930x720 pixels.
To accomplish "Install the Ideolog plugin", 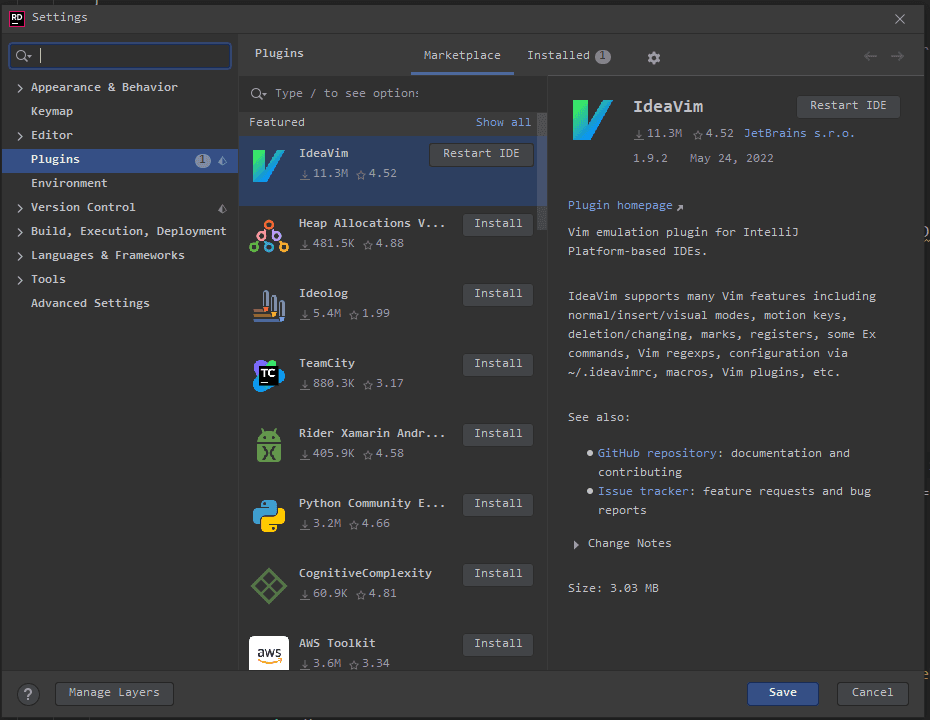I will (x=497, y=294).
